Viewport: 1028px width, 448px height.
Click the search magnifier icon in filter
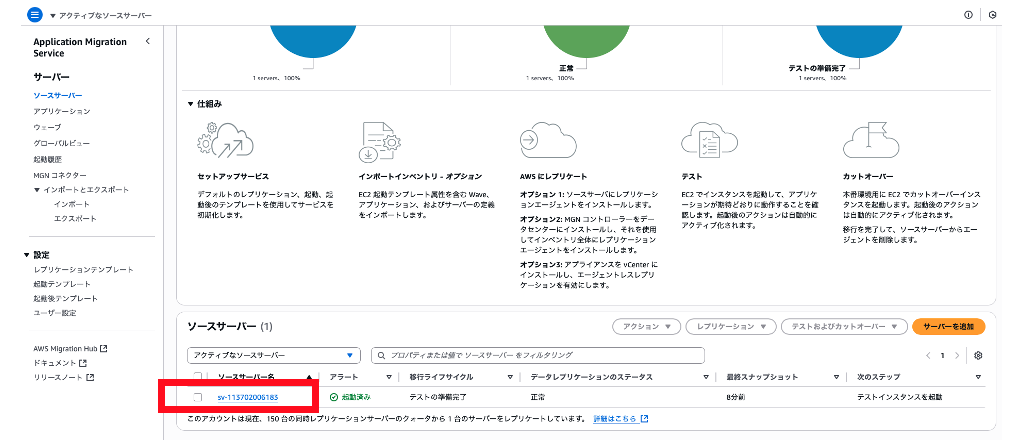tap(382, 356)
